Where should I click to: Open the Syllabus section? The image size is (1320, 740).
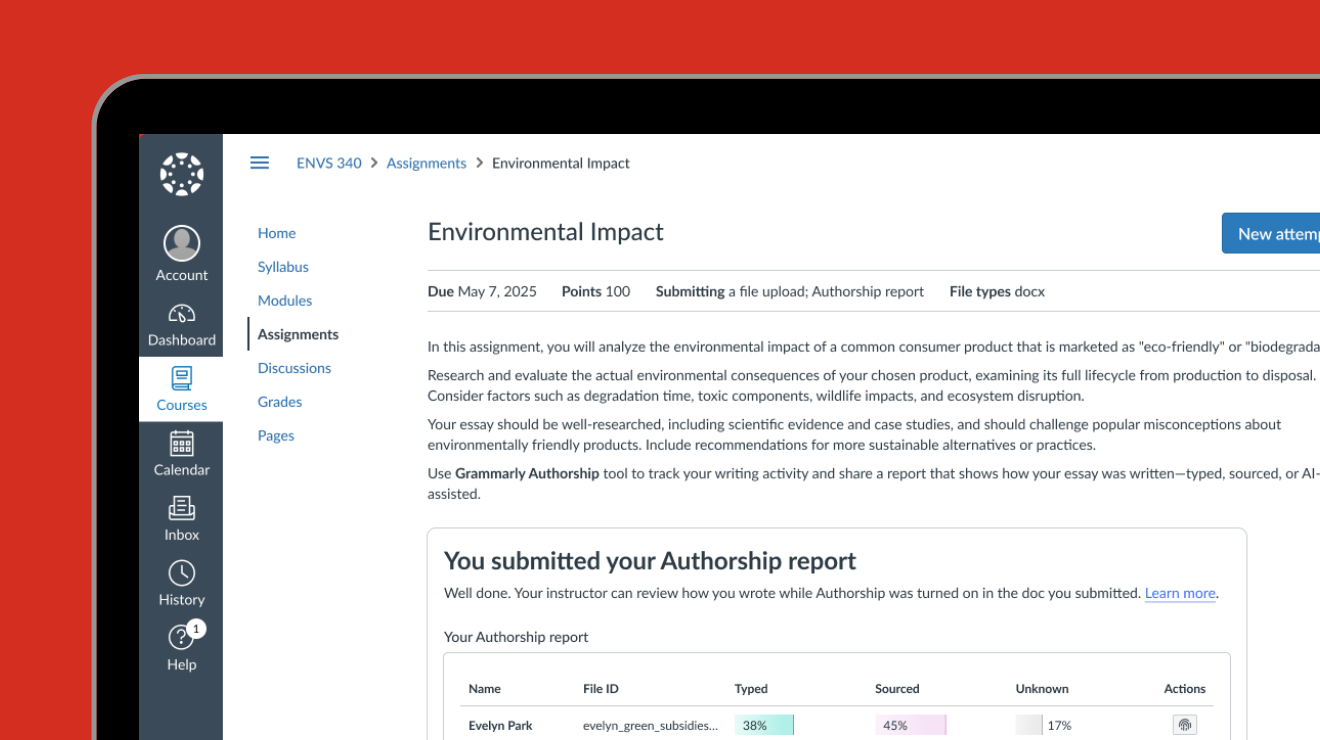(283, 266)
